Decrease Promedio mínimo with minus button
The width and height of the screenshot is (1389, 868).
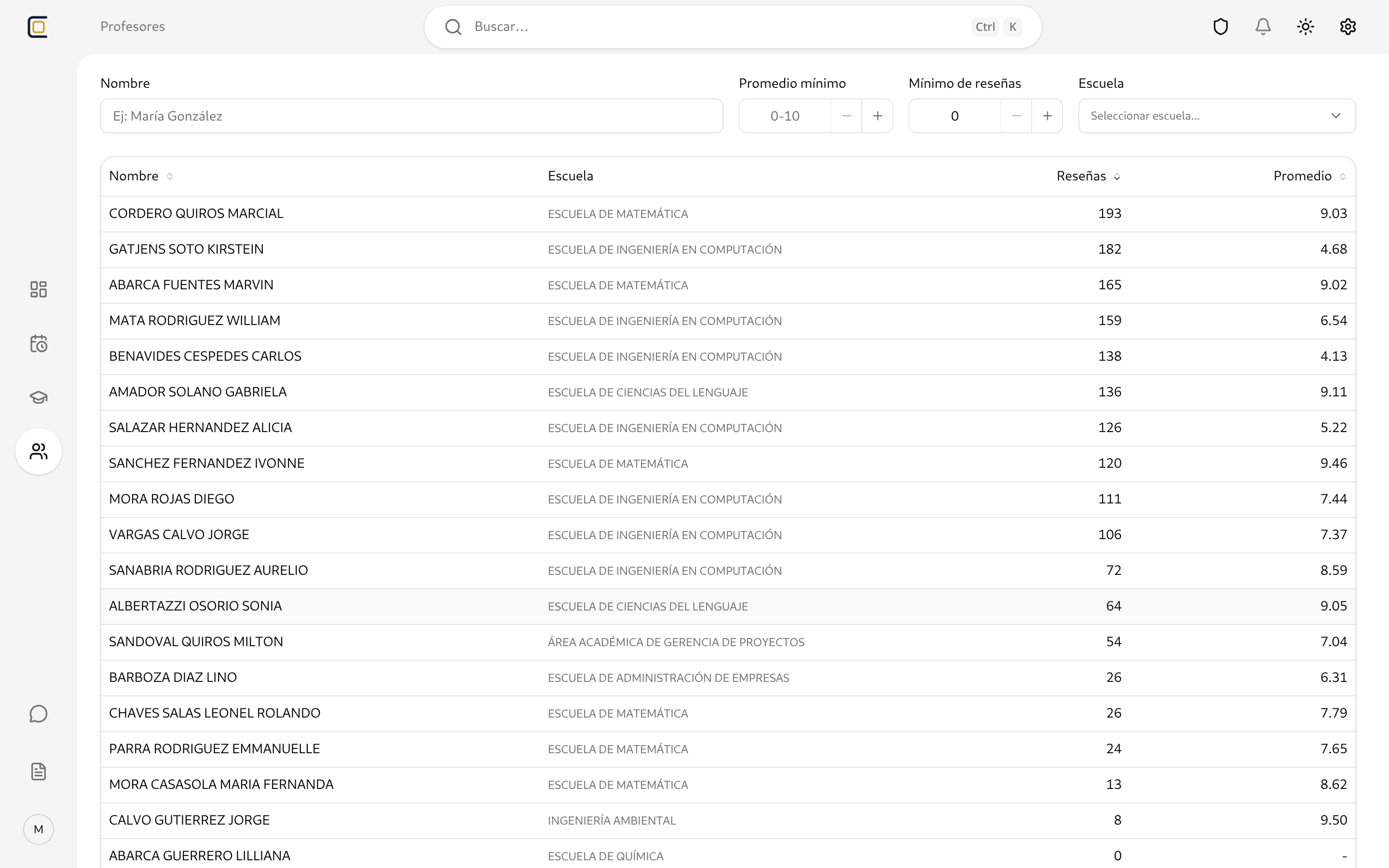pos(846,116)
